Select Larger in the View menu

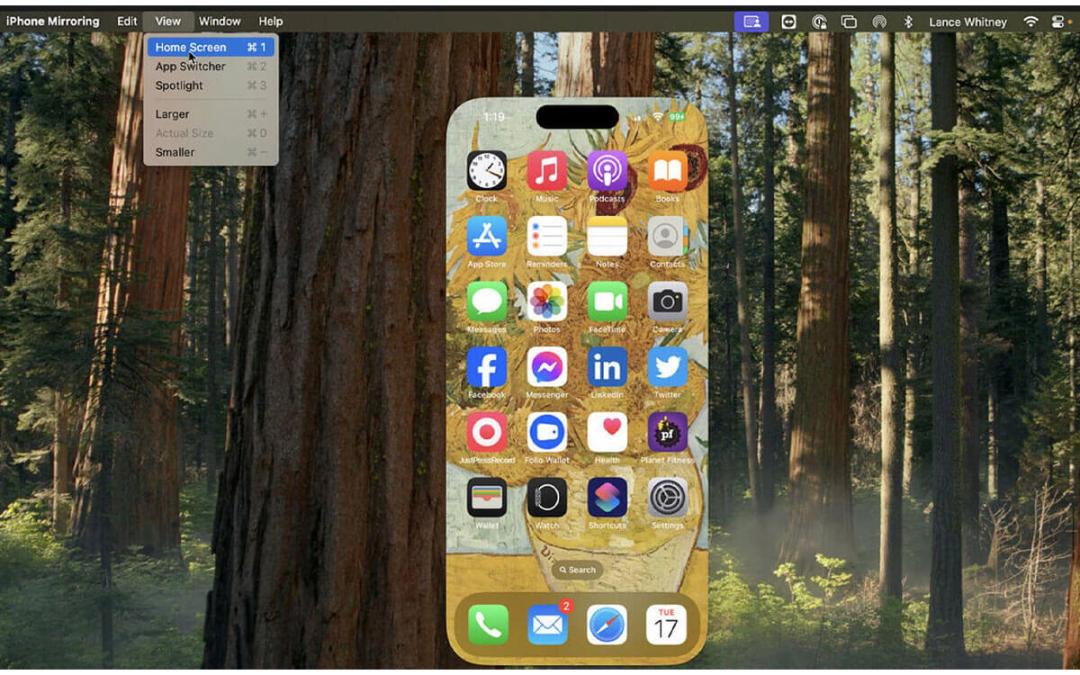coord(211,114)
